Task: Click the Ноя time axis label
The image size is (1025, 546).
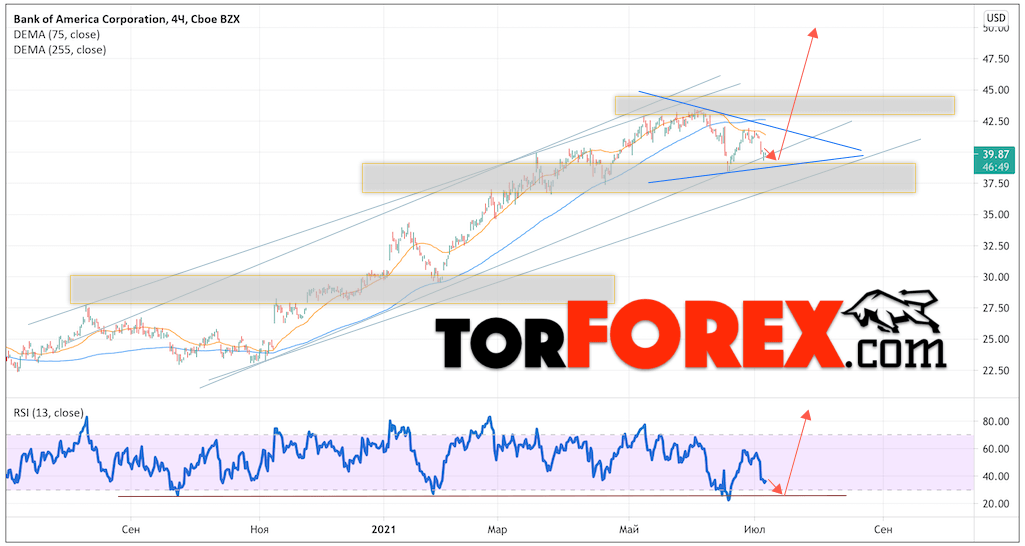Action: click(x=260, y=528)
